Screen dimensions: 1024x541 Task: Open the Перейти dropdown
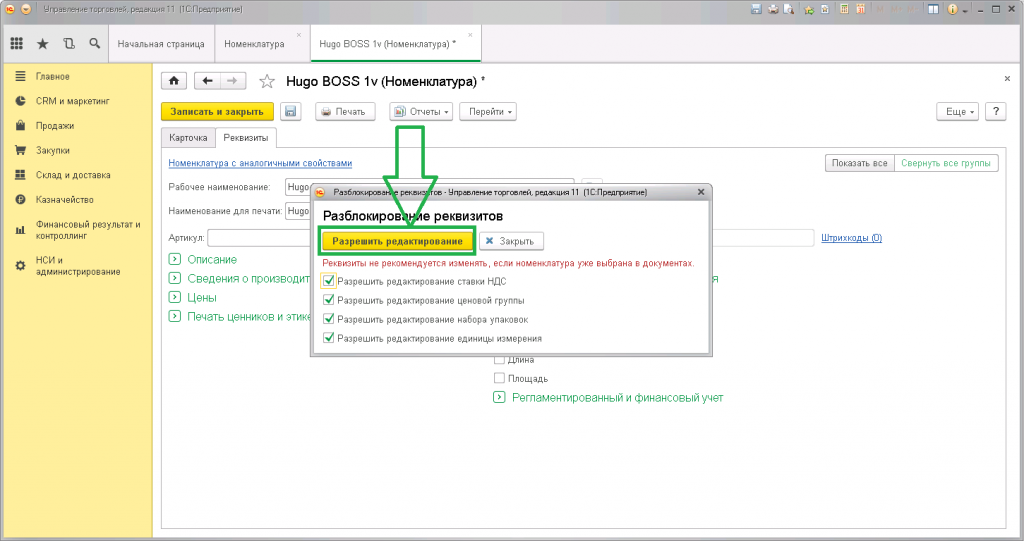[488, 112]
